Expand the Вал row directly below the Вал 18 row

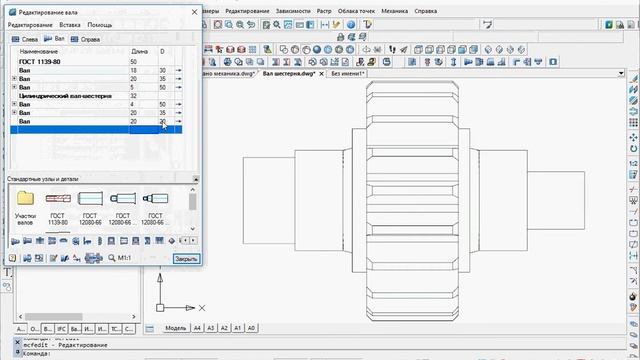pos(14,78)
